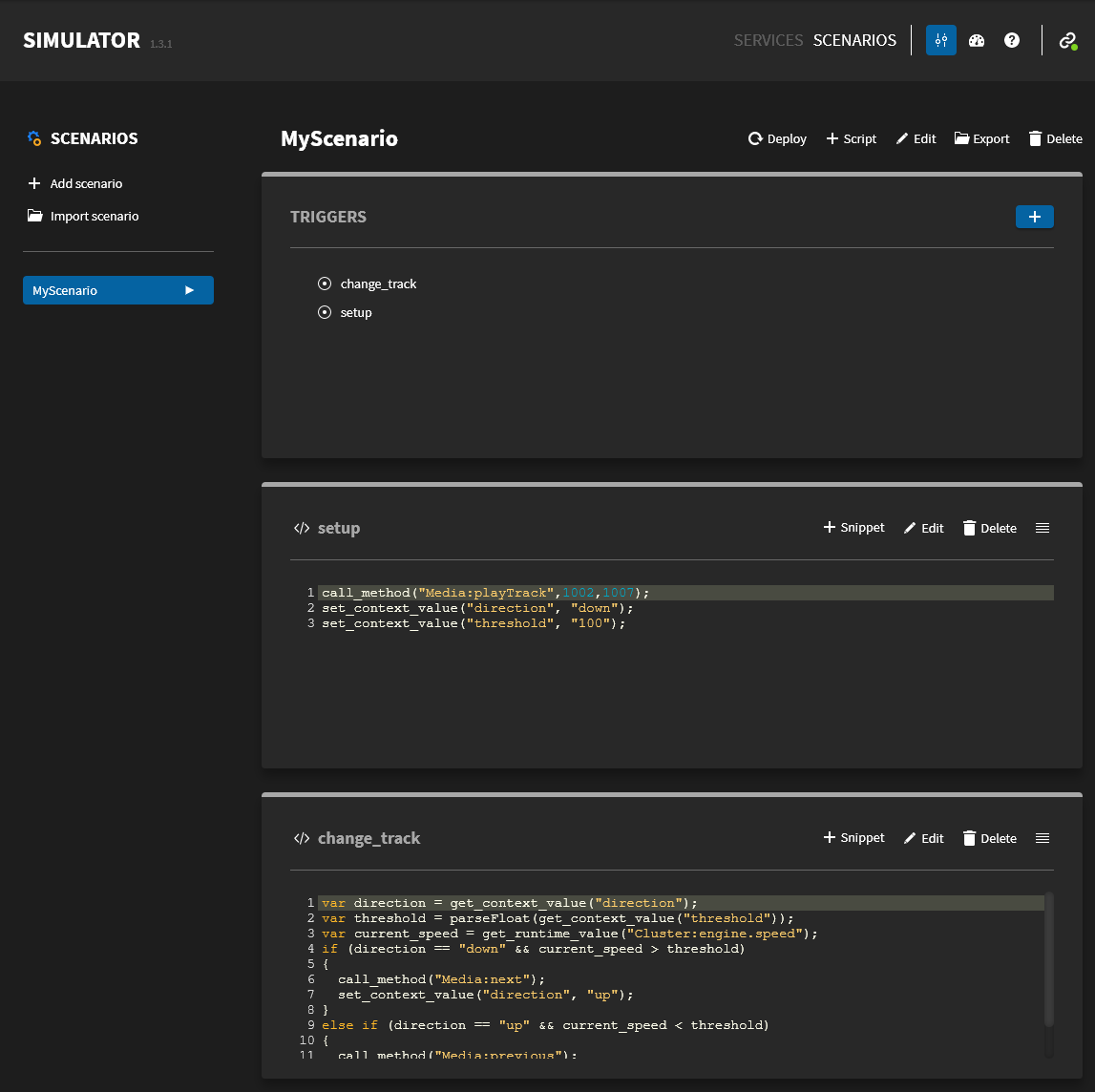Delete the MyScenario scenario
Viewport: 1095px width, 1092px height.
(1055, 138)
